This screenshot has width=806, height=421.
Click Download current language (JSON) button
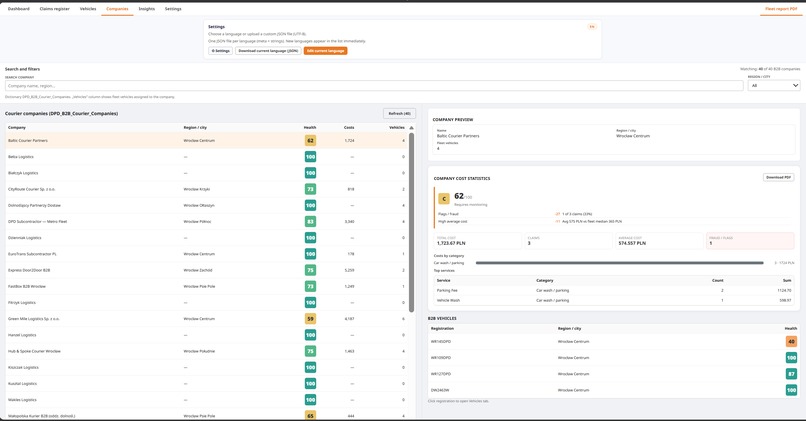pyautogui.click(x=268, y=51)
